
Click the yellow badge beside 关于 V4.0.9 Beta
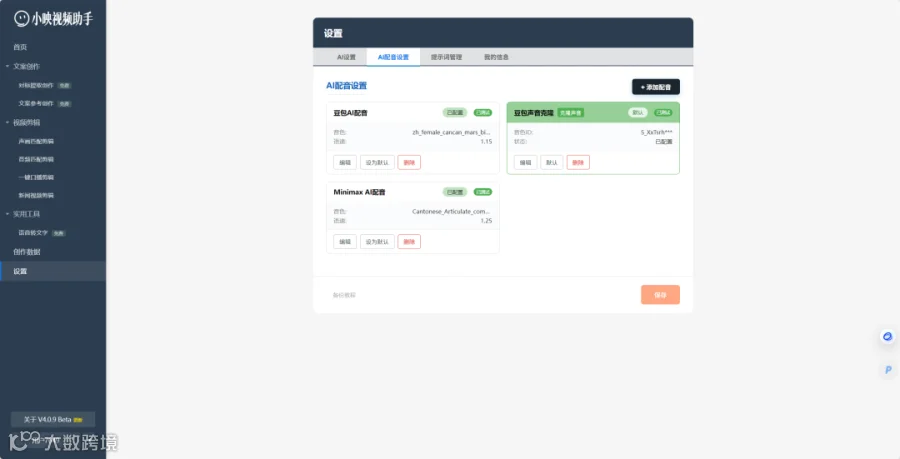pyautogui.click(x=78, y=420)
